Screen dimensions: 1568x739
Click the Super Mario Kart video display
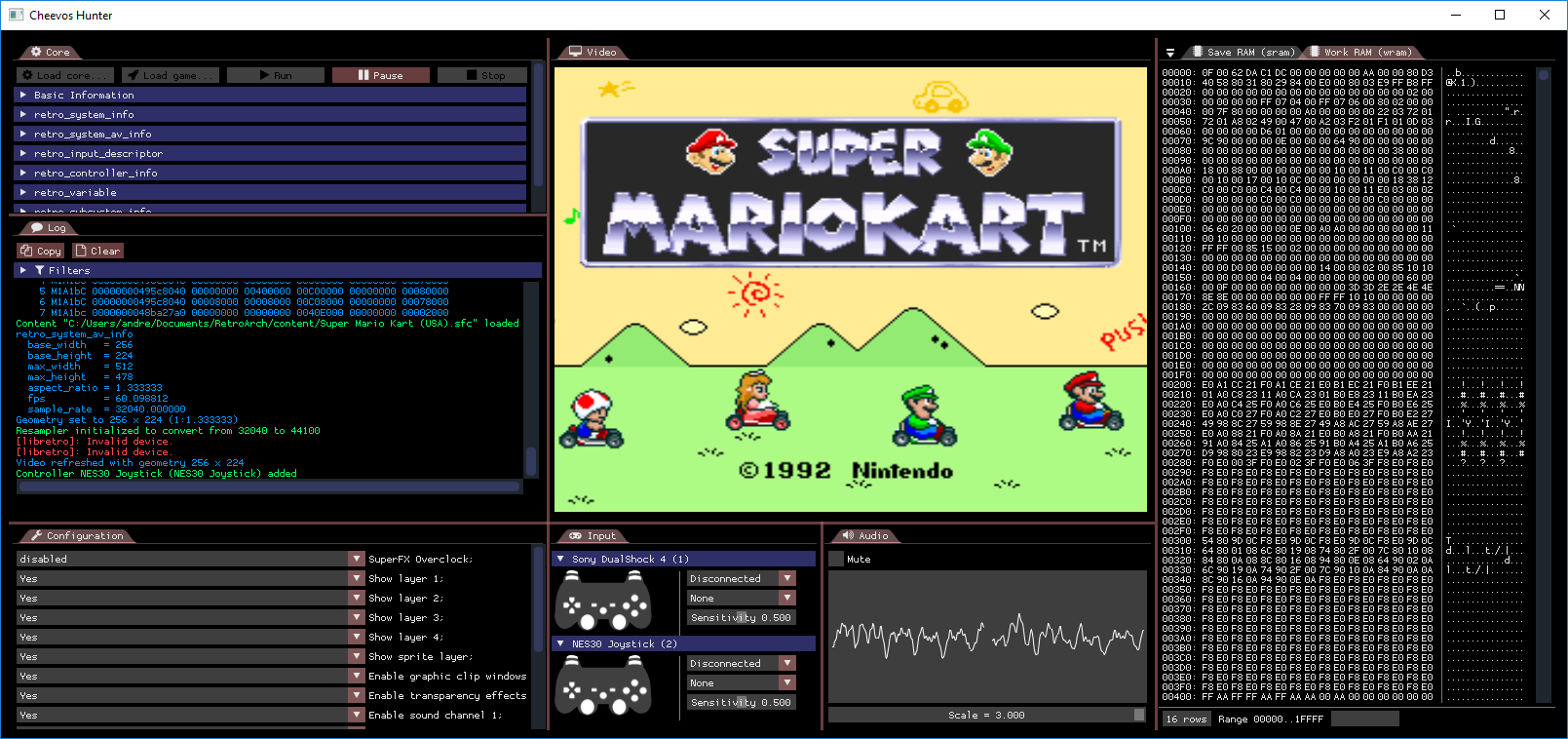[x=851, y=290]
